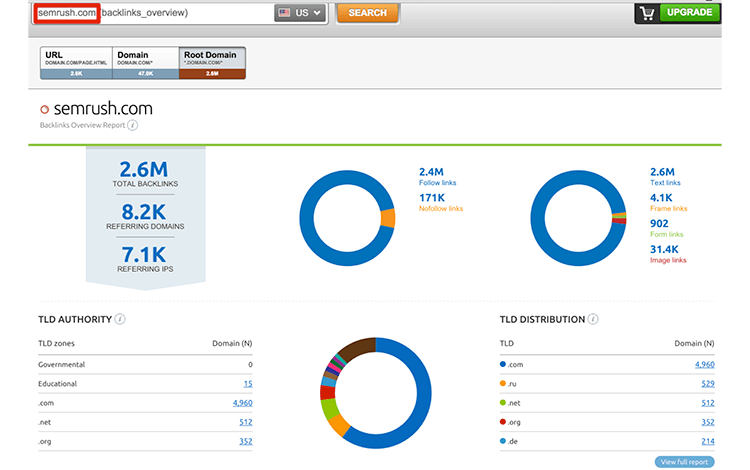Click the 8.2K Referring Domains figure

point(143,212)
